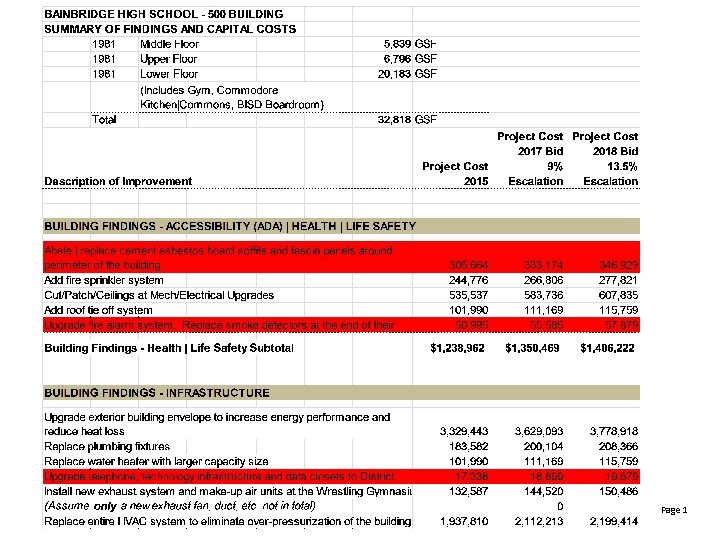Select the value 208,366
This screenshot has height=540, width=720.
[x=618, y=446]
